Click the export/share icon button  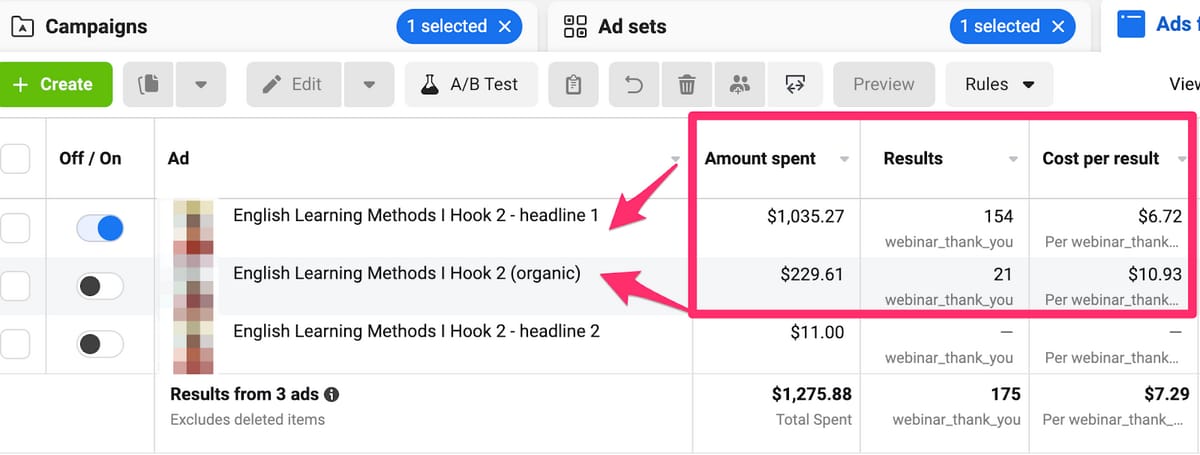coord(796,85)
